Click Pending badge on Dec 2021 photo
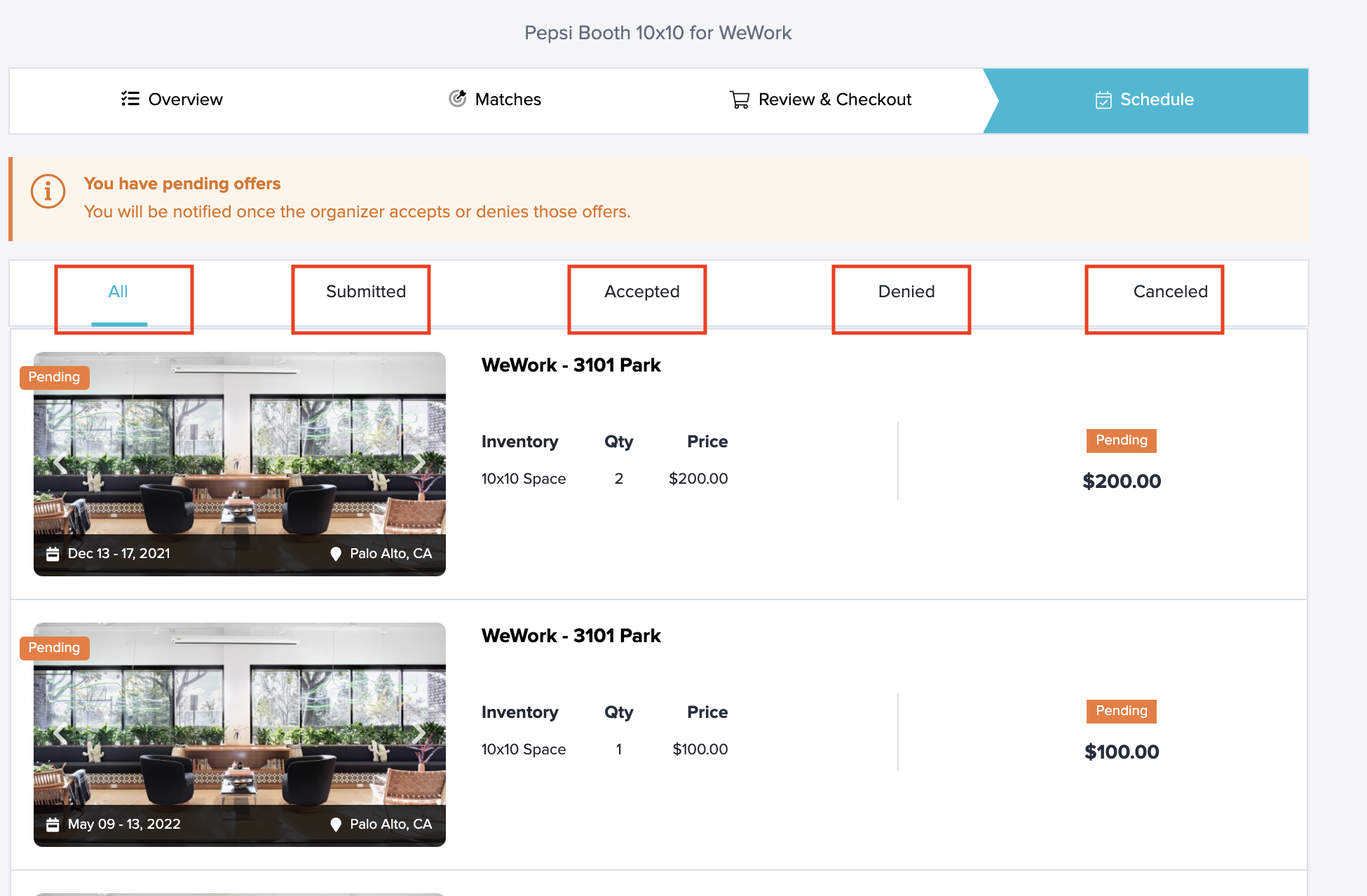The height and width of the screenshot is (896, 1367). tap(55, 377)
